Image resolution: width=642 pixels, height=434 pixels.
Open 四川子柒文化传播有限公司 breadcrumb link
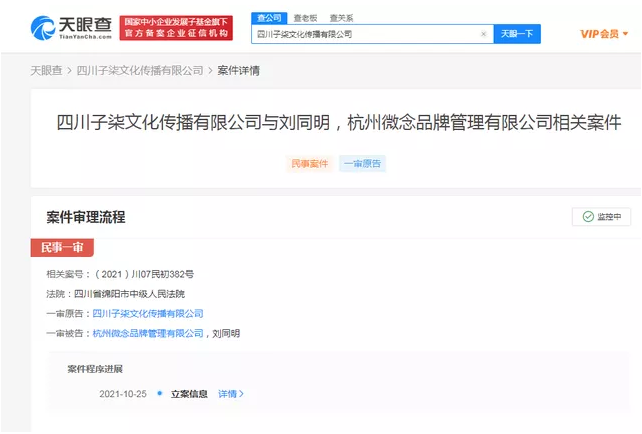coord(140,70)
